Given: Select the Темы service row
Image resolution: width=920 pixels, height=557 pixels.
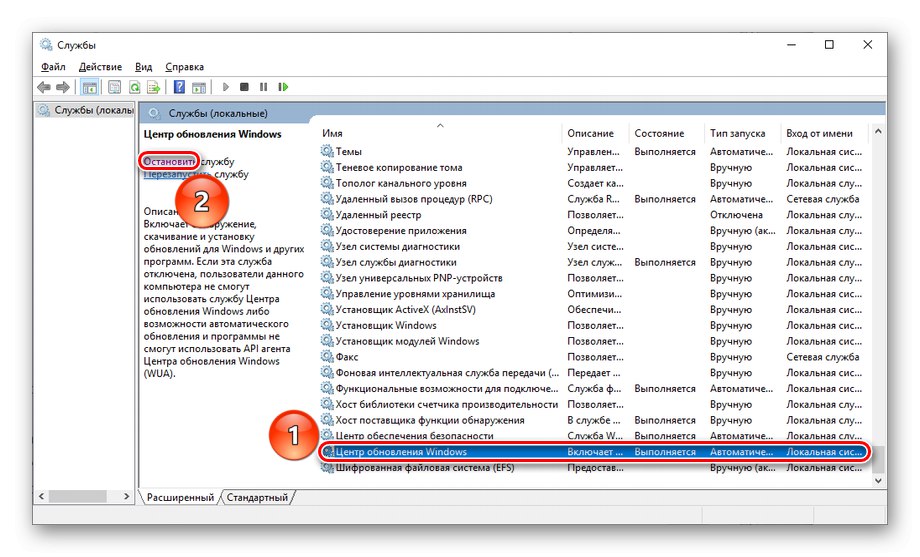Looking at the screenshot, I should click(594, 151).
